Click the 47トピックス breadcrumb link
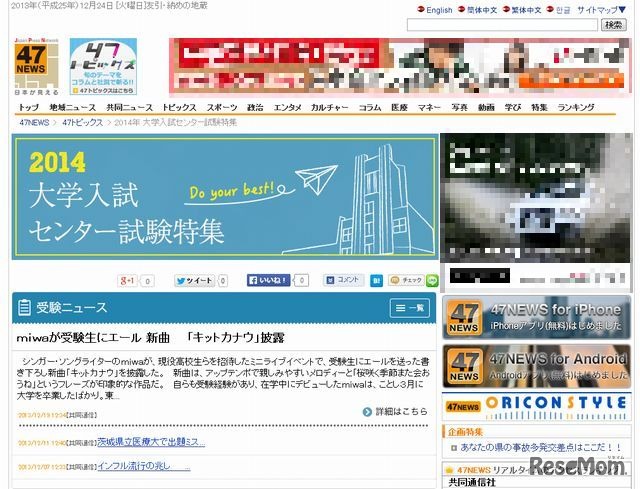The height and width of the screenshot is (489, 640). [x=82, y=122]
